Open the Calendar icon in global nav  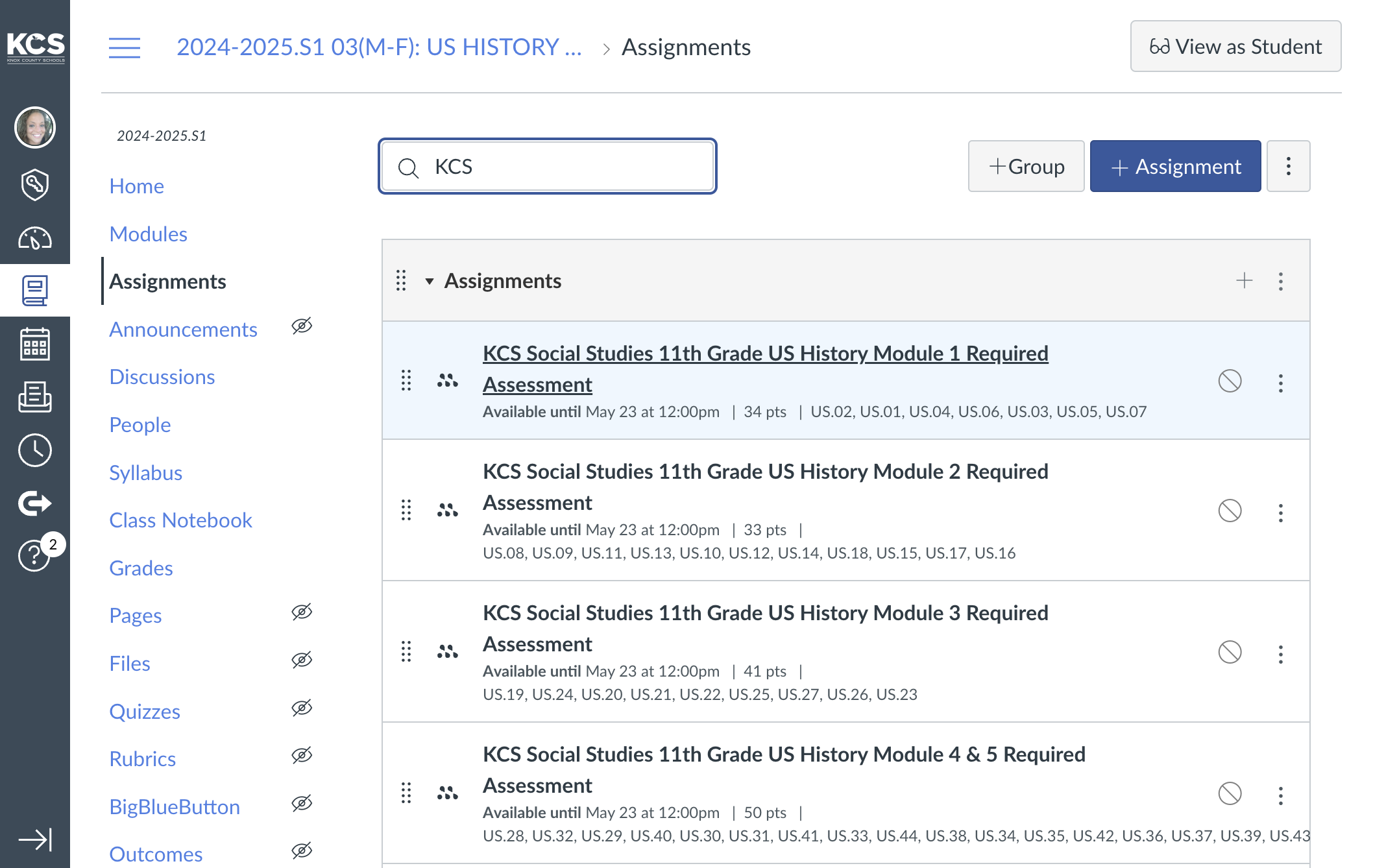click(35, 344)
